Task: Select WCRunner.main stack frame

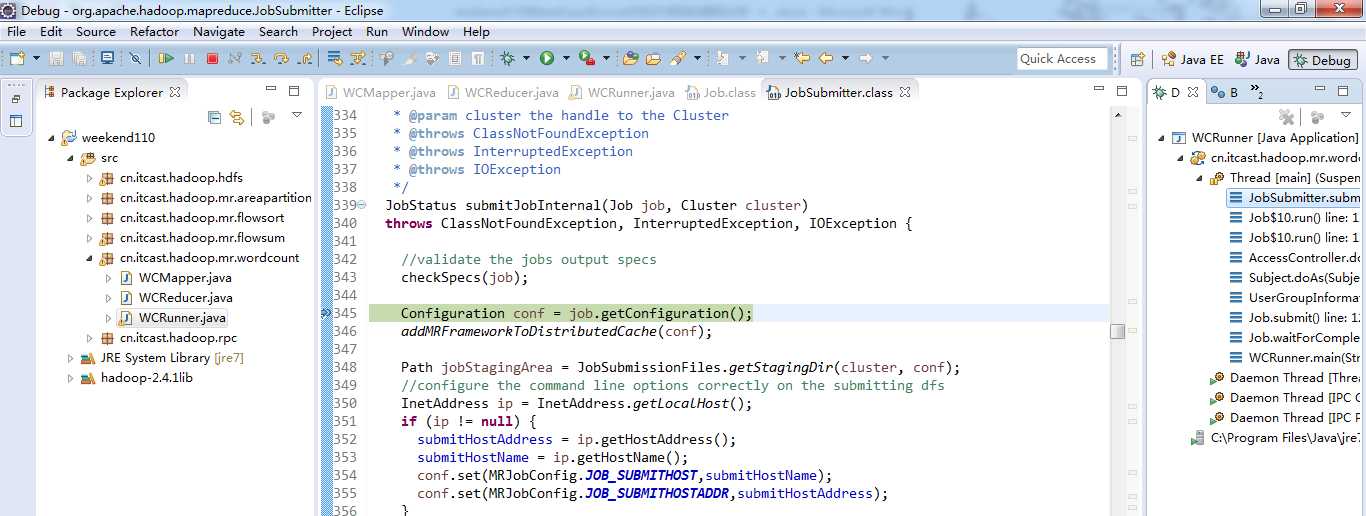Action: [1294, 358]
